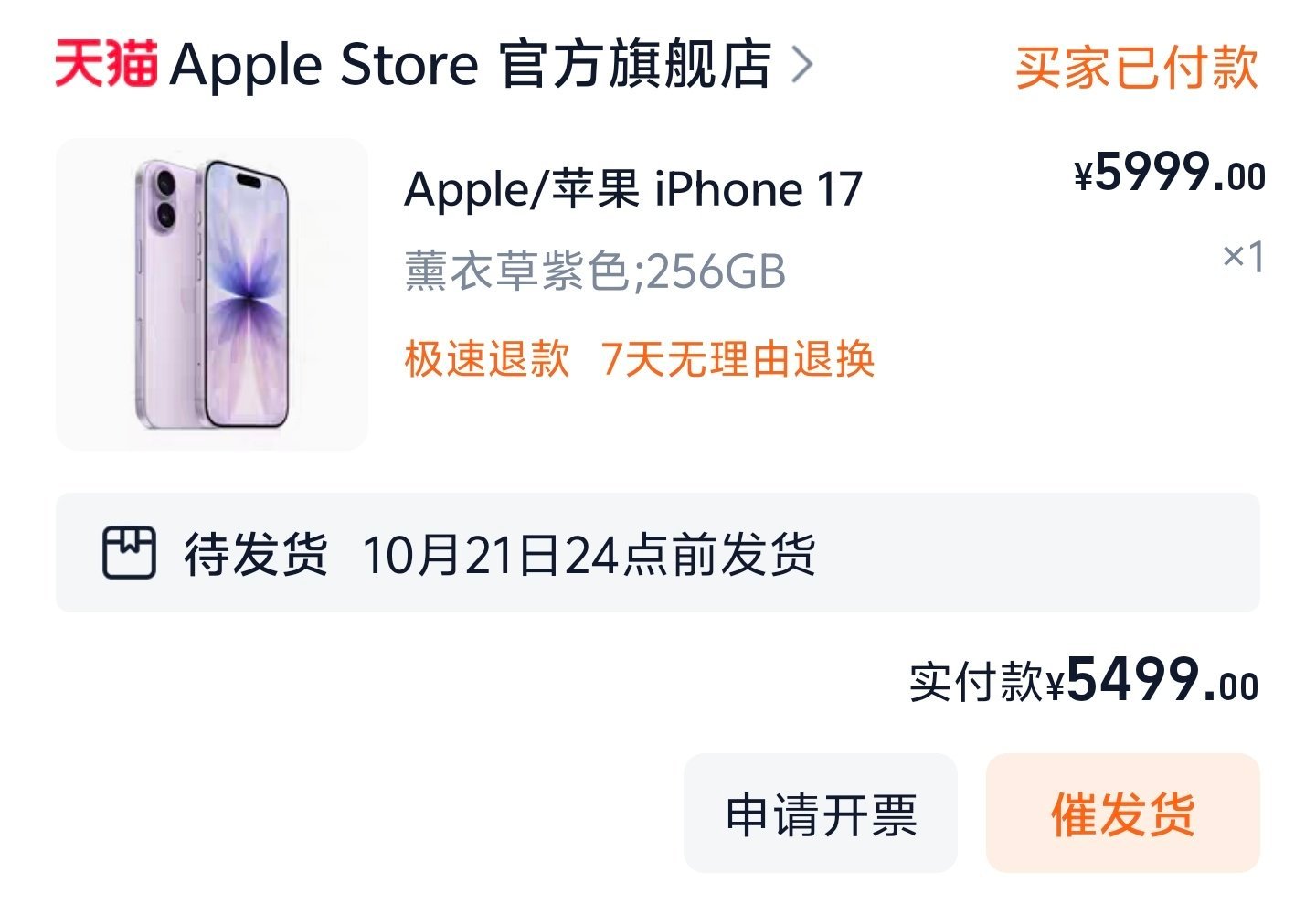This screenshot has width=1316, height=904.
Task: Check the ¥5999.00 item price
Action: click(x=1170, y=172)
